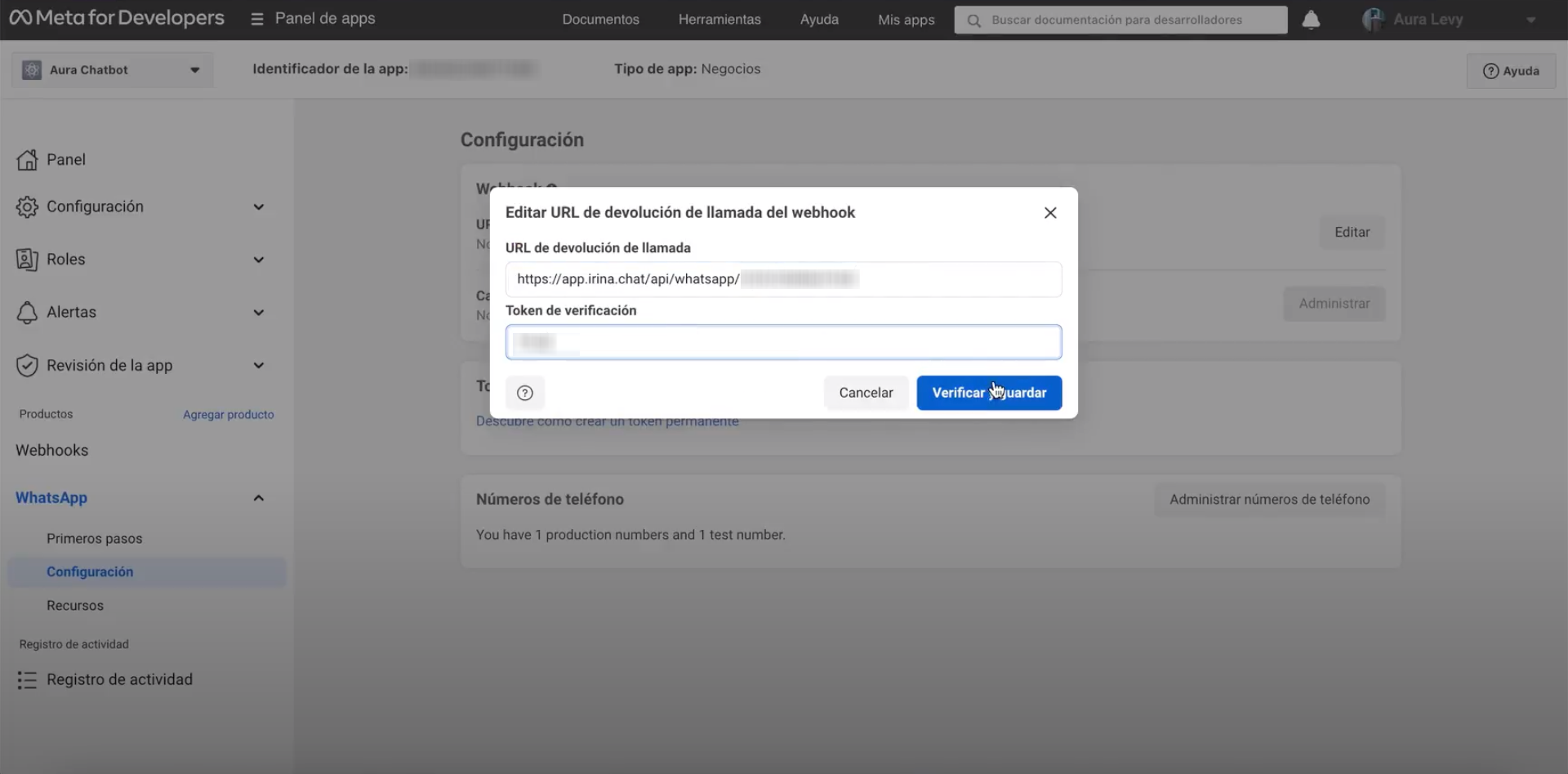Screen dimensions: 1568x774
Task: Open the WhatsApp product section
Action: (x=51, y=498)
